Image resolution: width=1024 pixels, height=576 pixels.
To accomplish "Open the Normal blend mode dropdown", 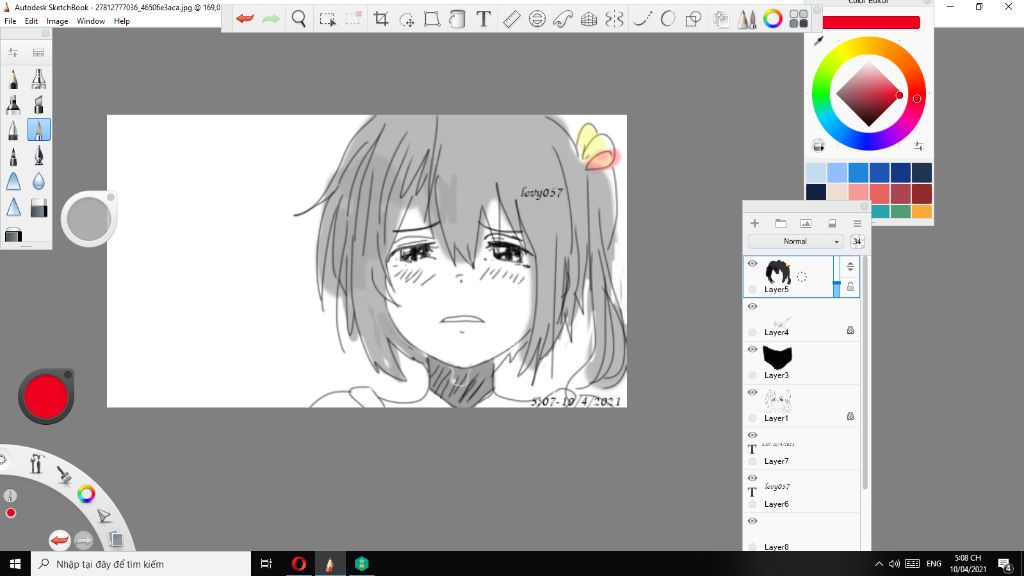I will 795,242.
